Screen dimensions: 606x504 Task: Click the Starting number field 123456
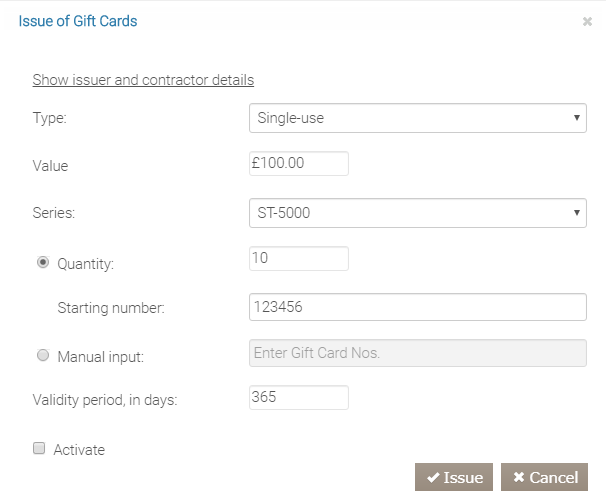(417, 307)
